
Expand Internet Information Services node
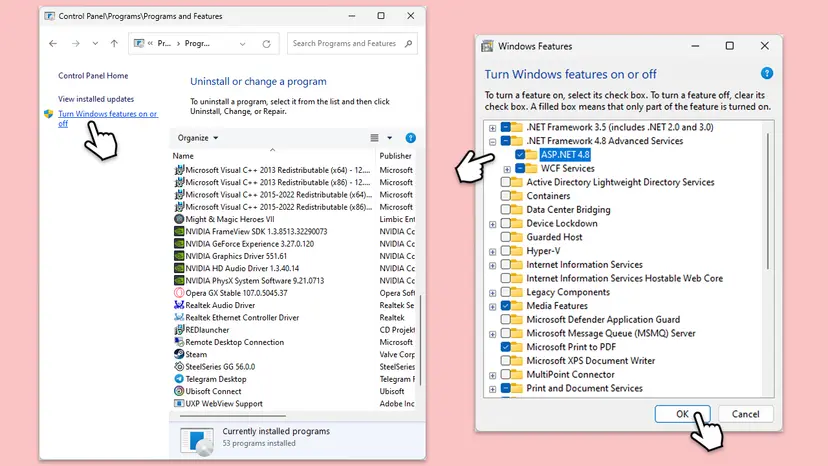point(492,265)
